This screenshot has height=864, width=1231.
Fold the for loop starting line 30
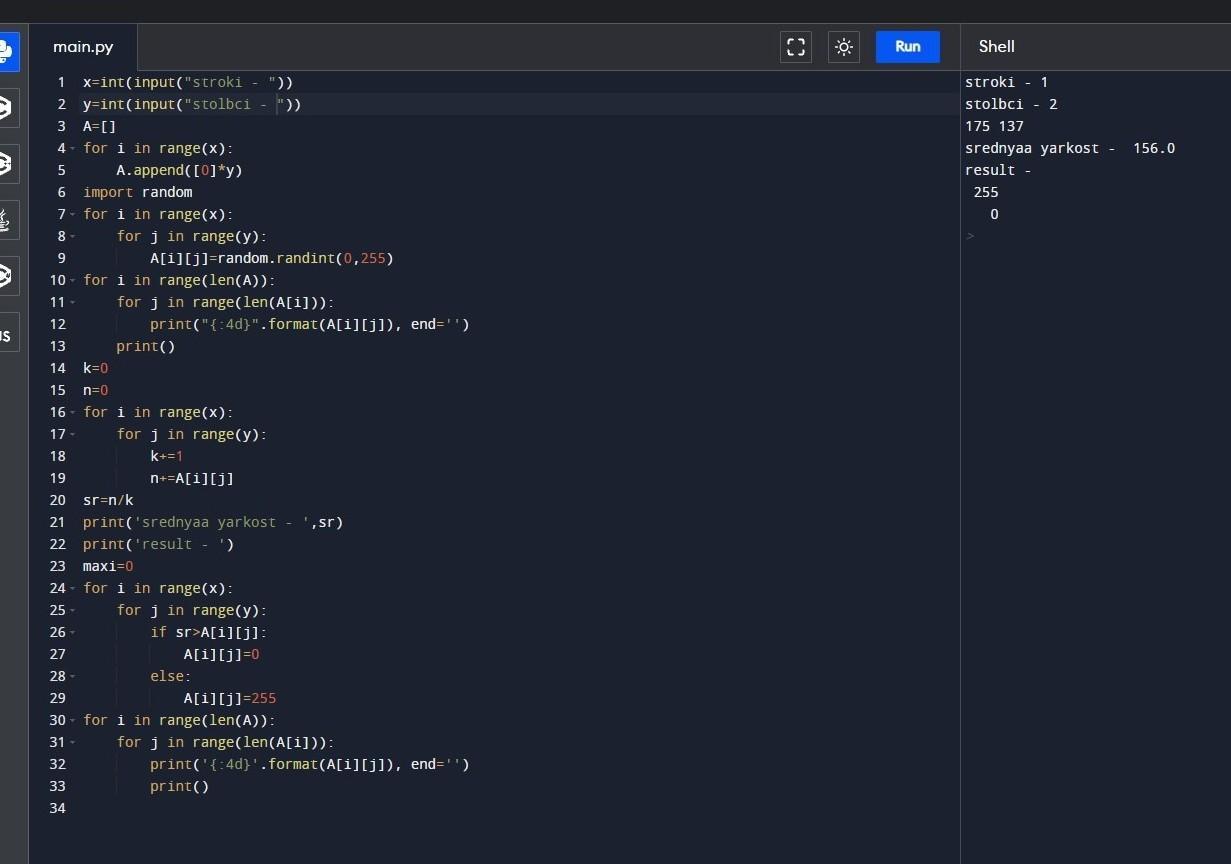coord(74,720)
